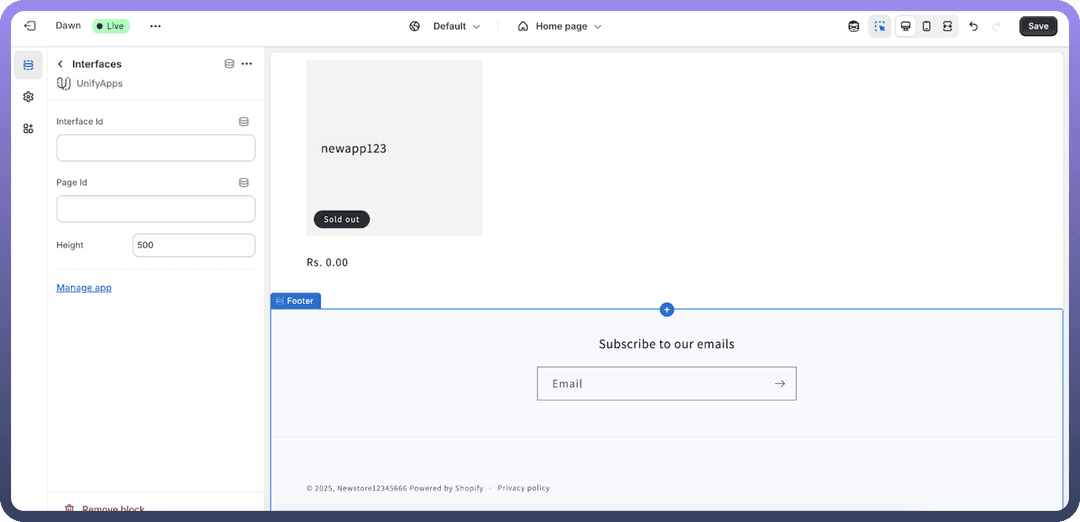Viewport: 1080px width, 522px height.
Task: Open the App embeds sidebar icon
Action: point(28,128)
